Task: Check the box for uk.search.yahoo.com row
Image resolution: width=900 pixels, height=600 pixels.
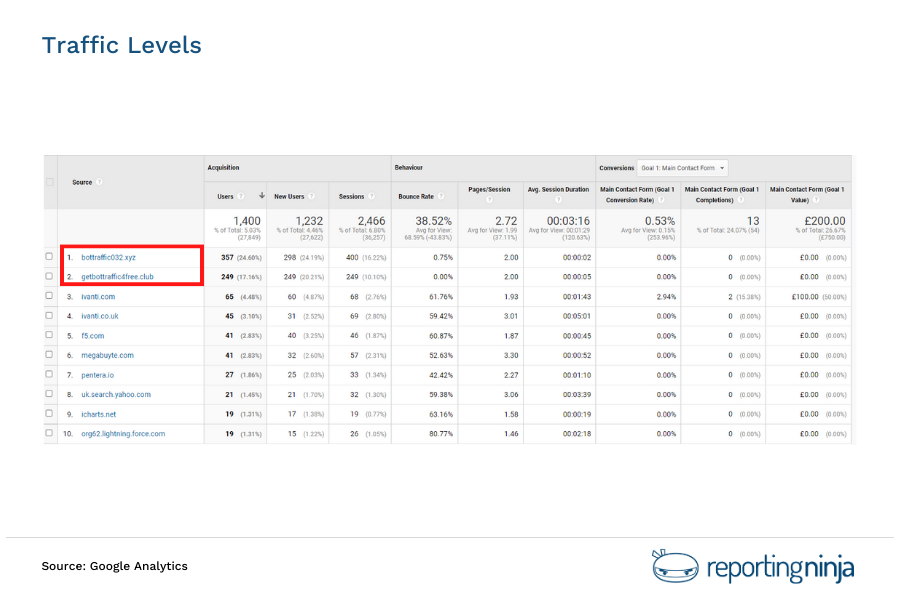Action: pyautogui.click(x=49, y=394)
